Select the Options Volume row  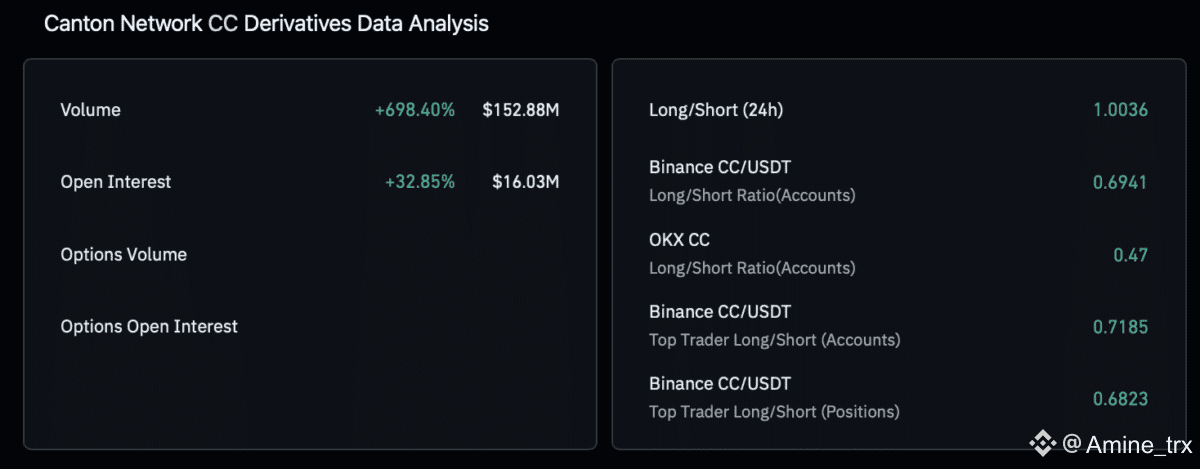(x=123, y=254)
